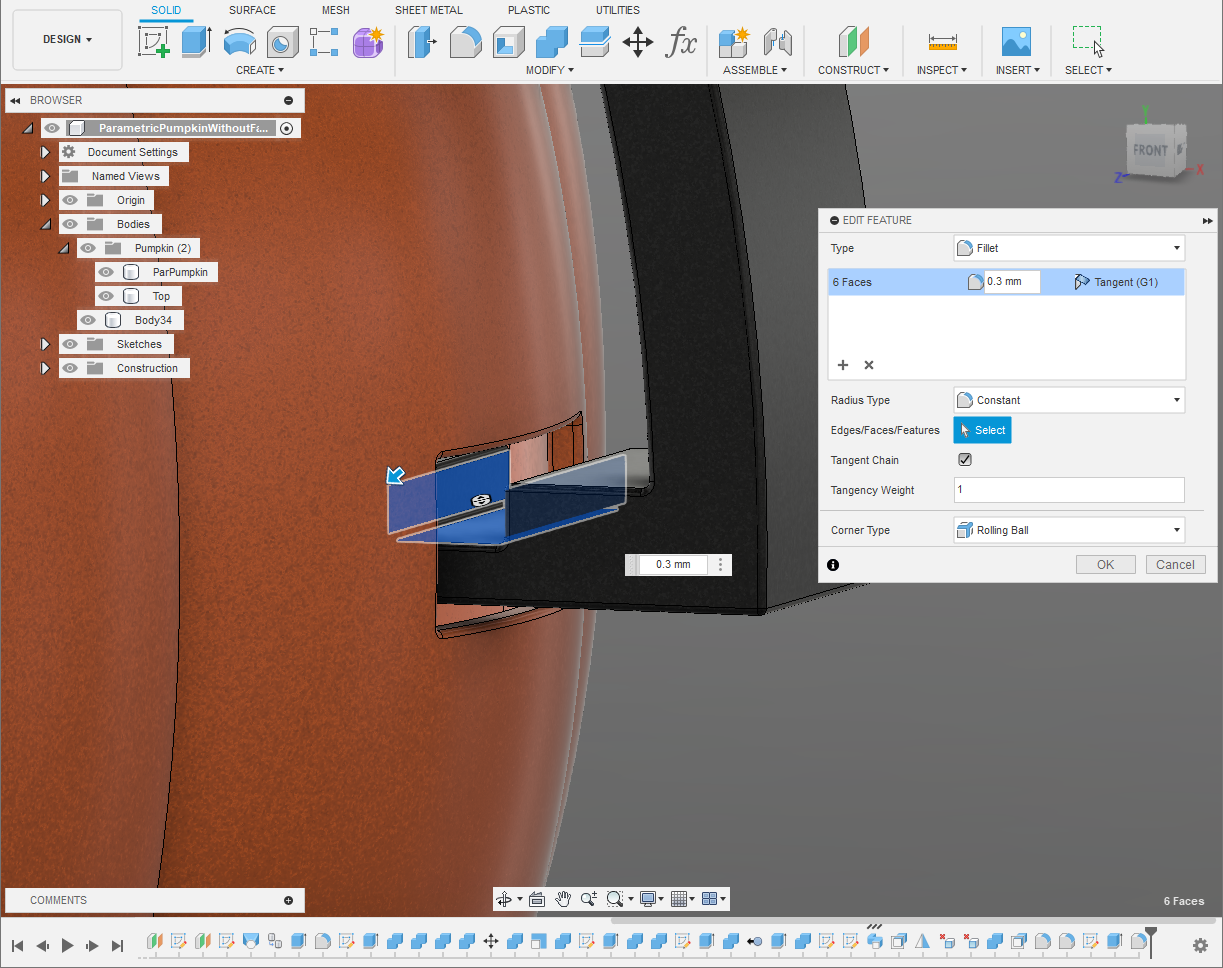Expand the Document Settings node
Viewport: 1223px width, 968px height.
45,152
